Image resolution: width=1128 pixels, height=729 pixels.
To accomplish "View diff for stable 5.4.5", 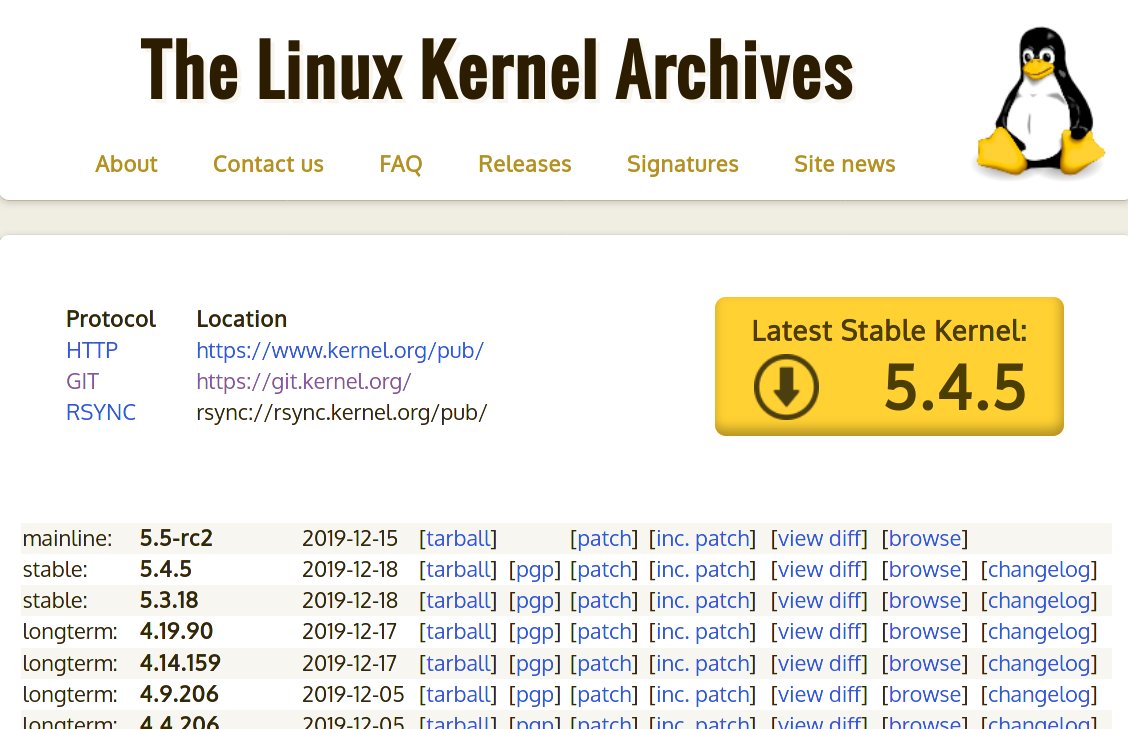I will click(819, 569).
